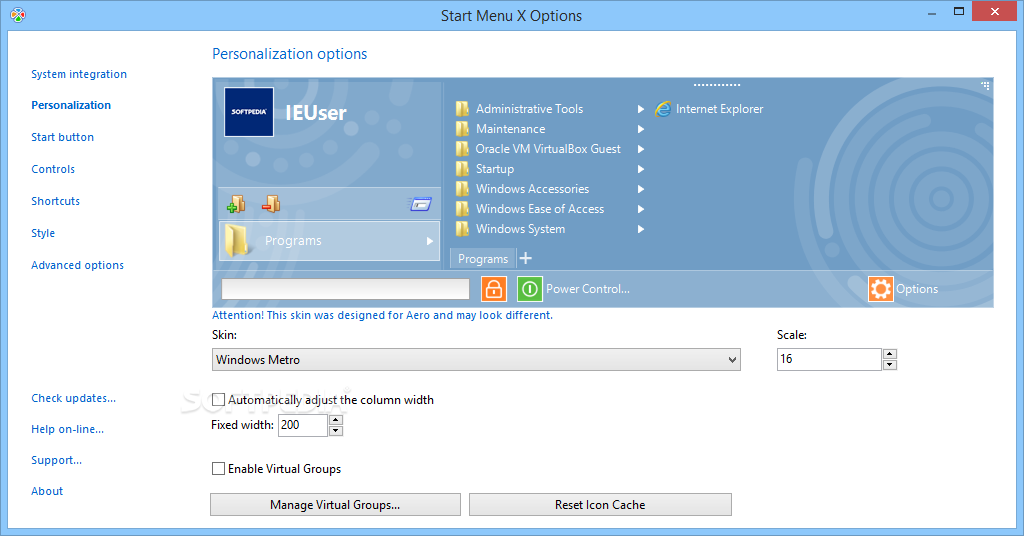This screenshot has width=1024, height=536.
Task: Expand the Windows Ease of Access submenu arrow
Action: coord(641,209)
